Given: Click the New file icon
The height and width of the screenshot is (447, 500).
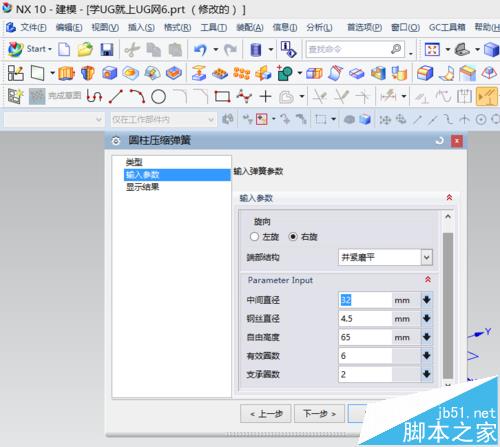Looking at the screenshot, I should coord(64,50).
